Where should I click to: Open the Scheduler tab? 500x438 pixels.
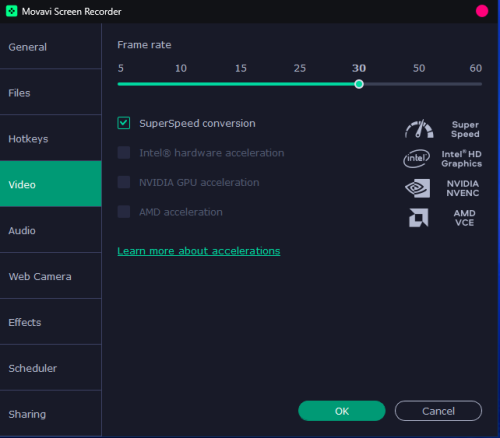(51, 368)
